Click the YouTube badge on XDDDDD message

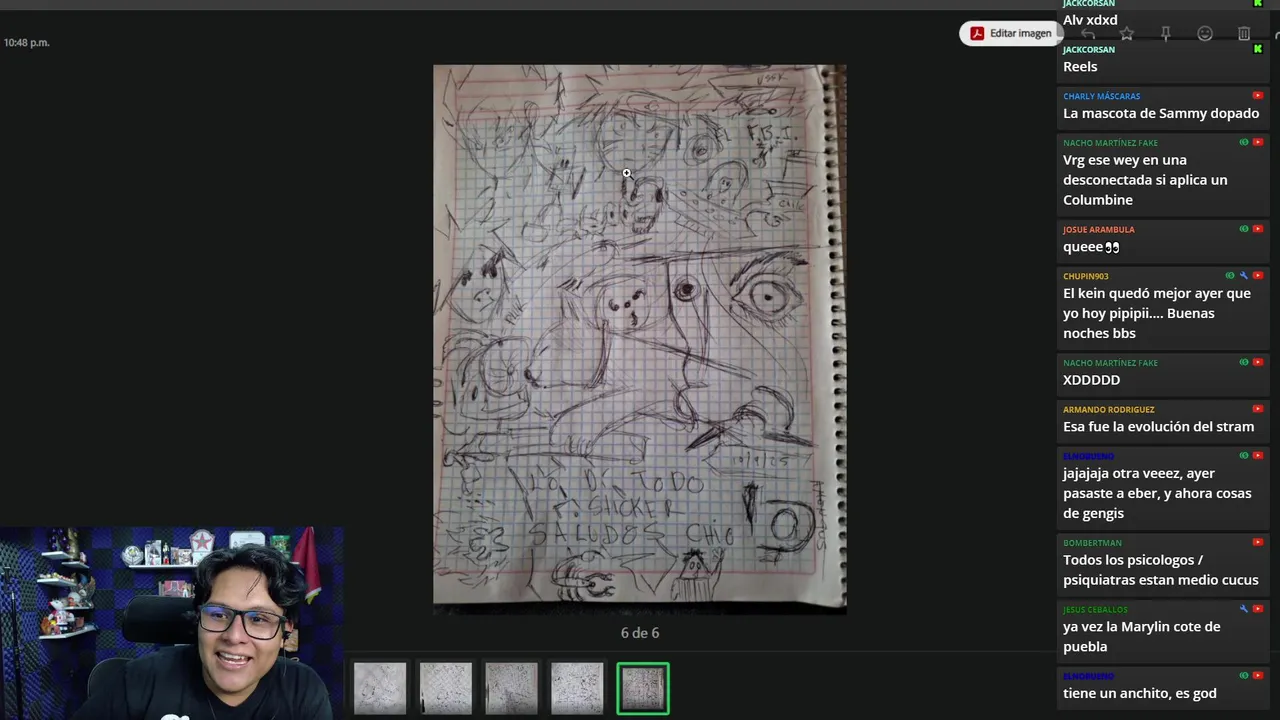click(x=1258, y=362)
